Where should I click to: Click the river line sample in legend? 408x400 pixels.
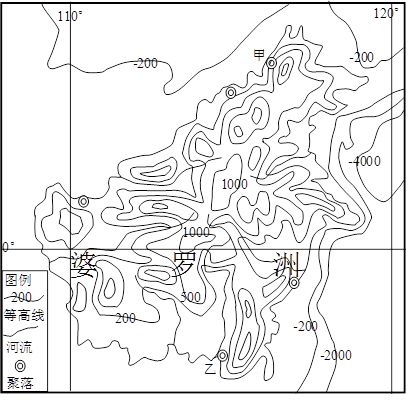(22, 330)
